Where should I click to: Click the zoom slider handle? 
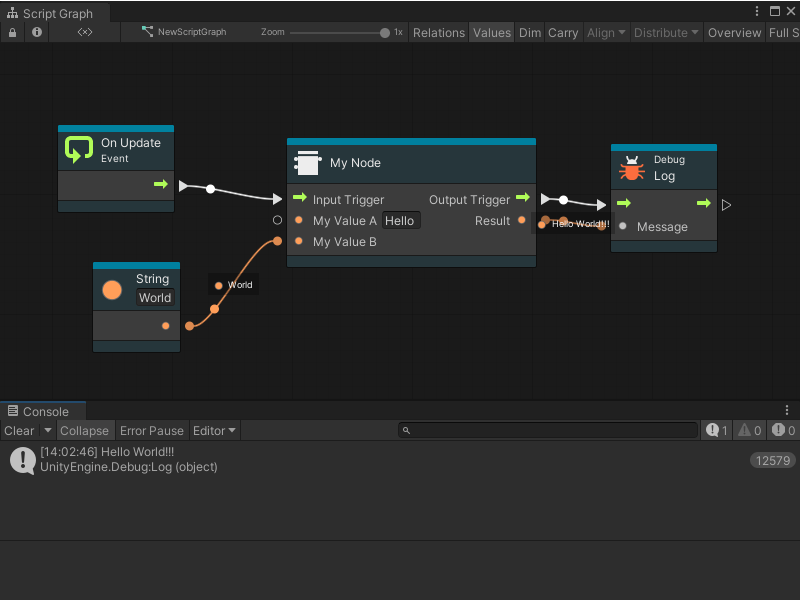[385, 32]
